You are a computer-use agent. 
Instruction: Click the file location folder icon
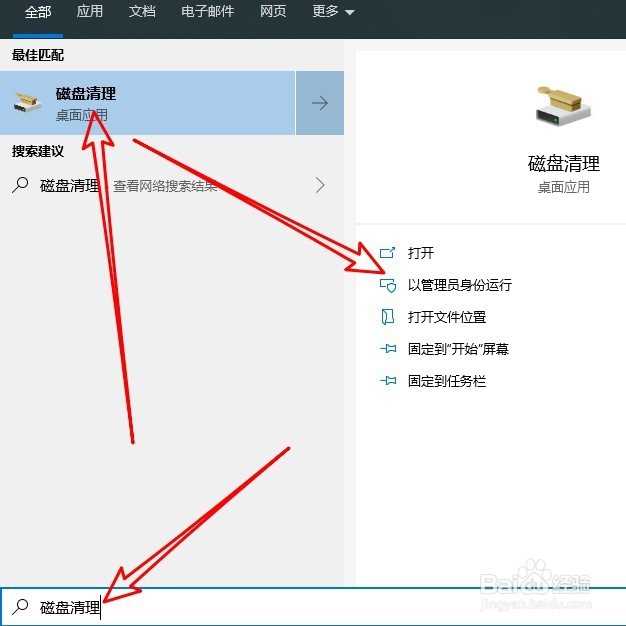point(388,317)
